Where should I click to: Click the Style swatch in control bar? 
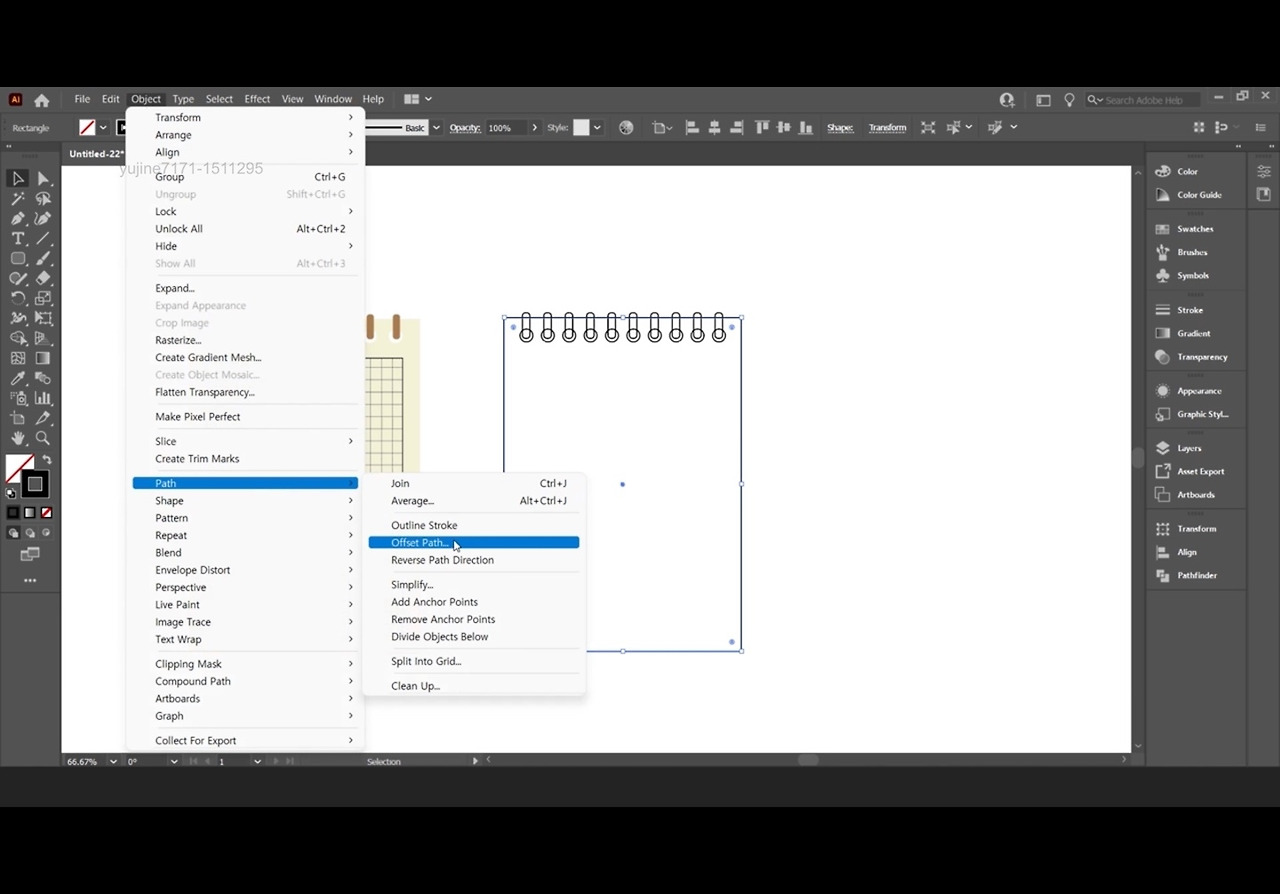(x=581, y=128)
